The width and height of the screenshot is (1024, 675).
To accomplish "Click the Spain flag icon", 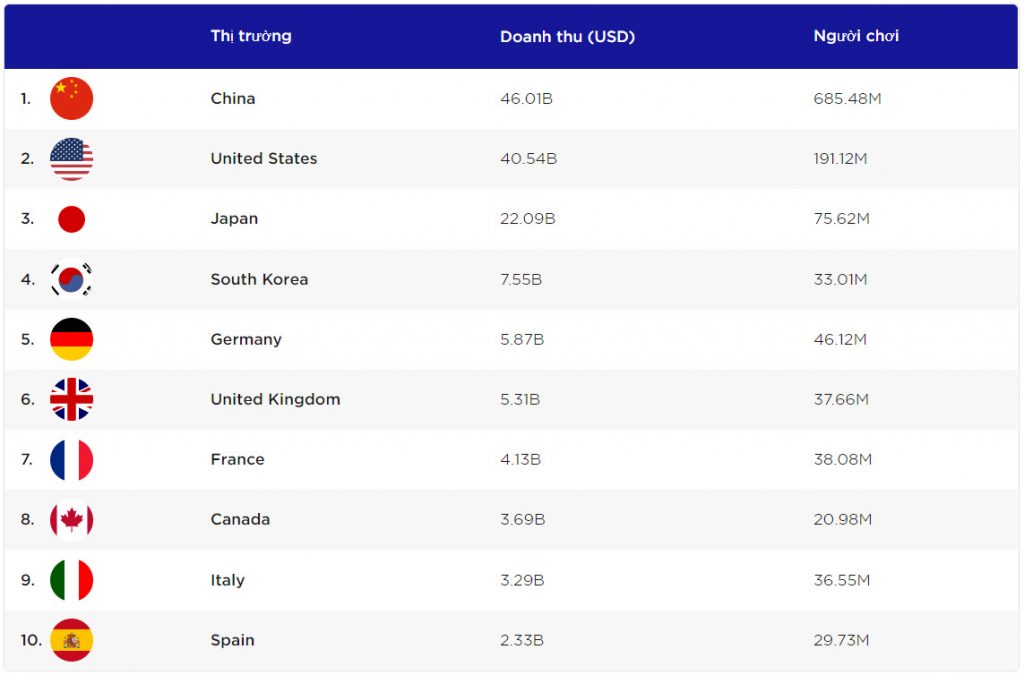I will (x=71, y=640).
